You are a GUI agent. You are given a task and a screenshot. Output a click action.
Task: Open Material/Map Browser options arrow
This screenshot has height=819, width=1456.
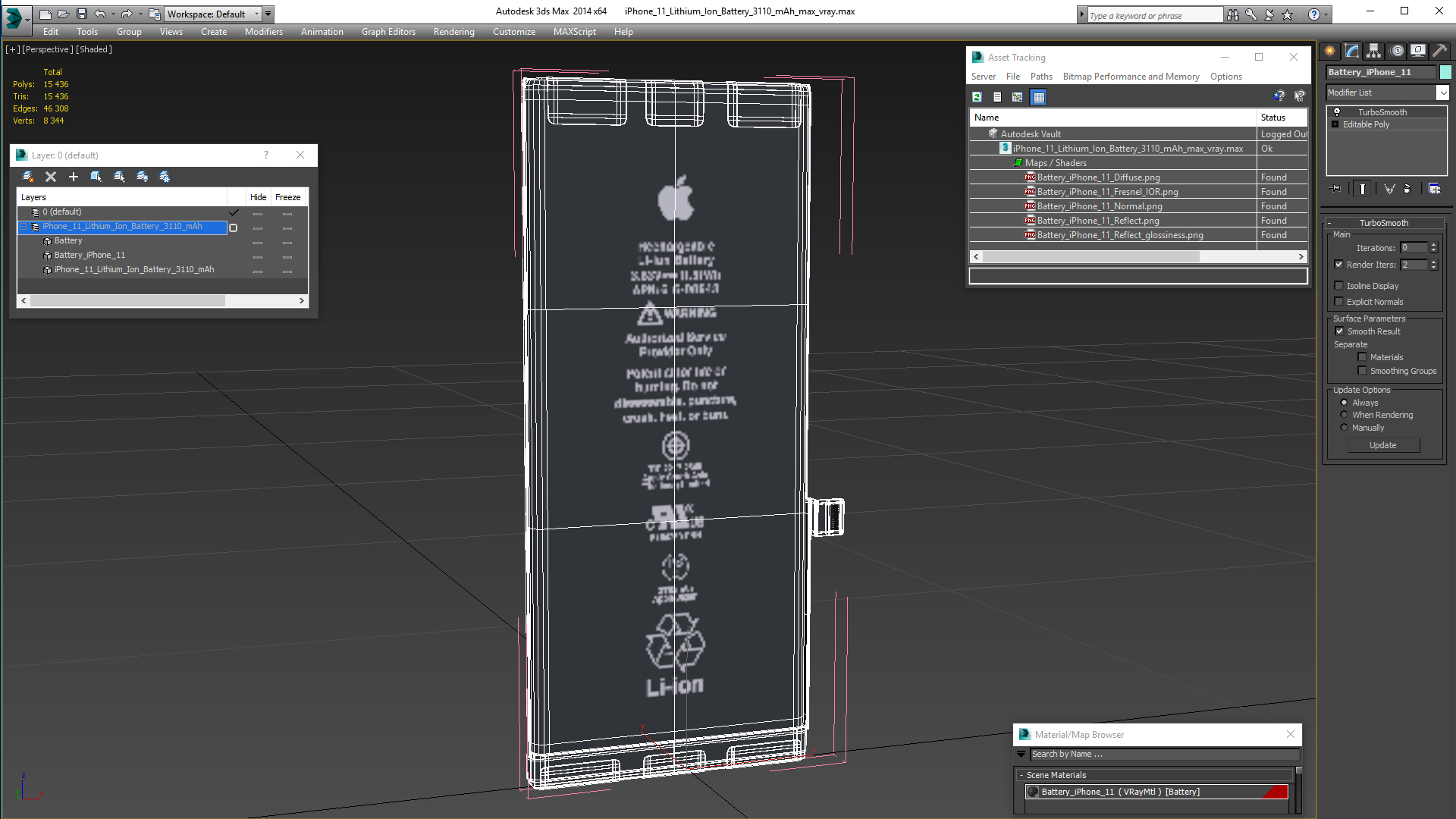(1021, 755)
